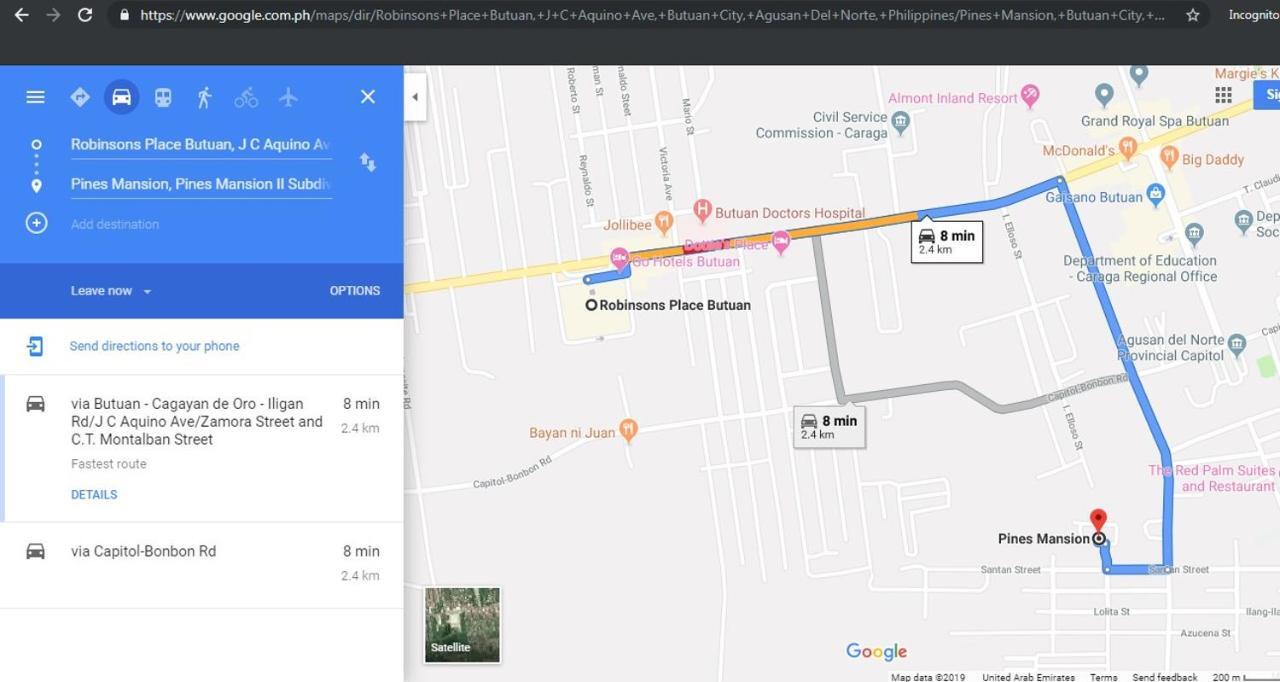This screenshot has width=1280, height=682.
Task: Reverse starting point and destination
Action: [368, 162]
